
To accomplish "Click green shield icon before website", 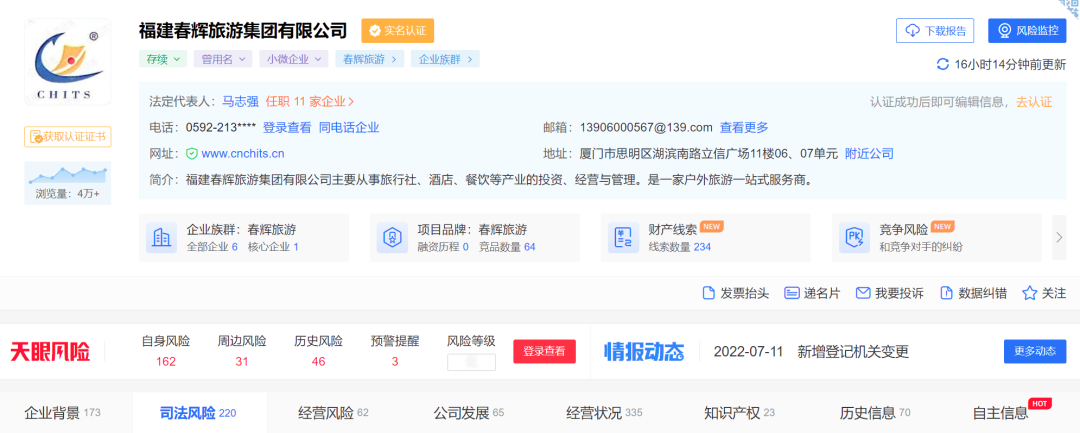I will coord(191,154).
